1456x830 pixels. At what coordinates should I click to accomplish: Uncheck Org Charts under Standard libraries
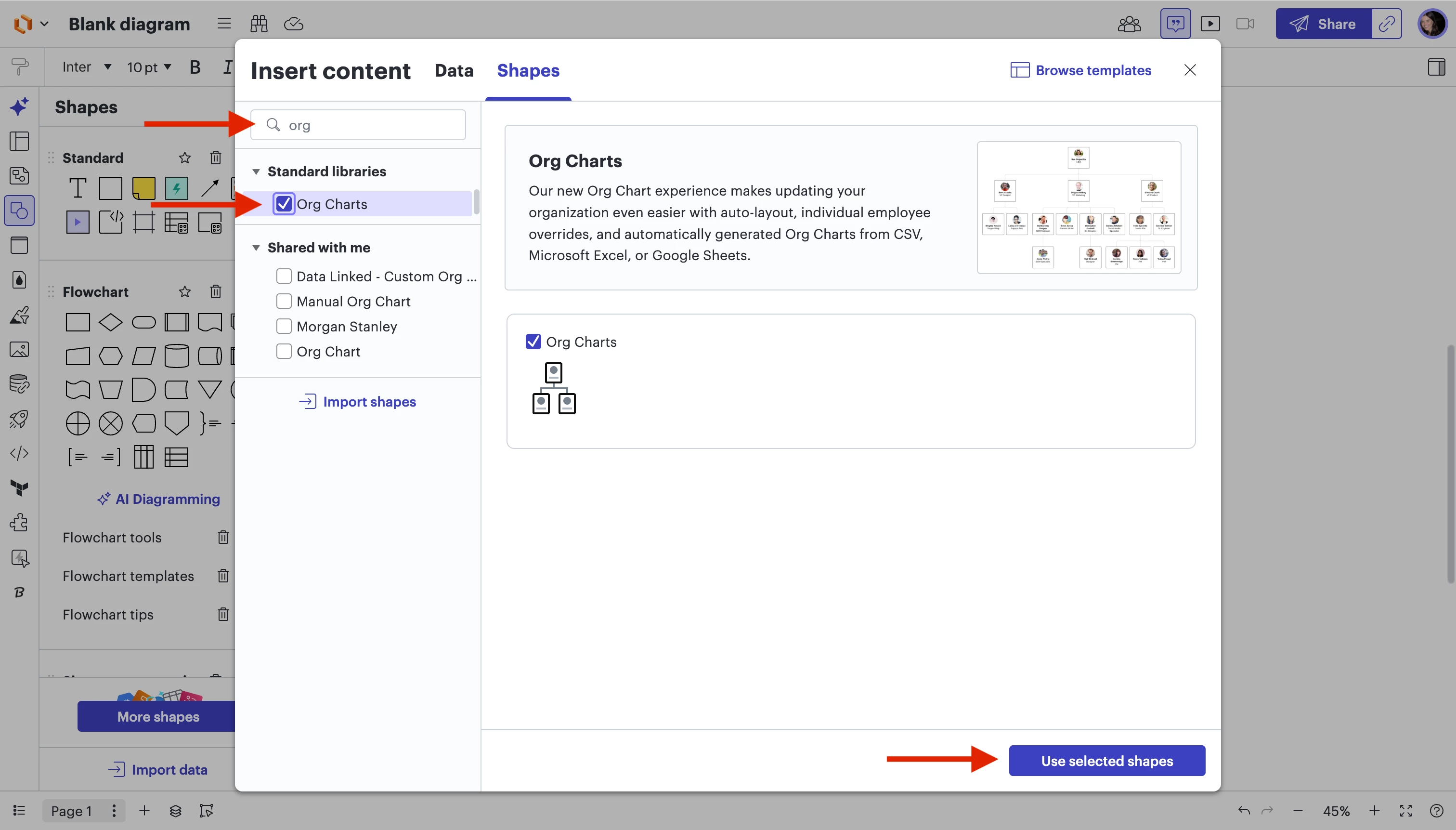(x=284, y=204)
